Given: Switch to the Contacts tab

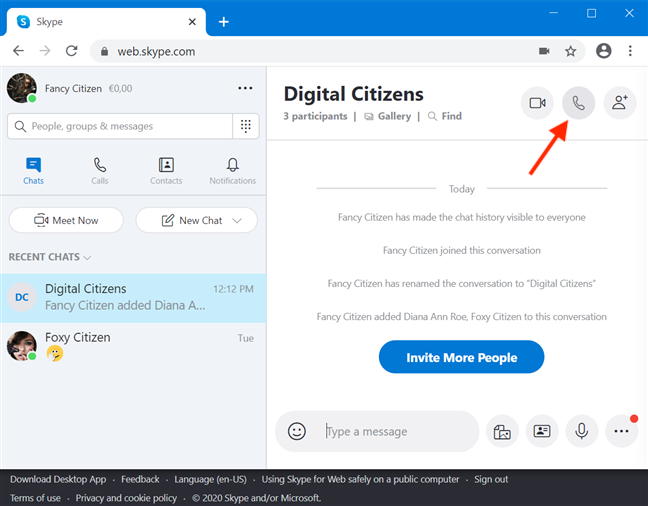Looking at the screenshot, I should click(x=166, y=171).
